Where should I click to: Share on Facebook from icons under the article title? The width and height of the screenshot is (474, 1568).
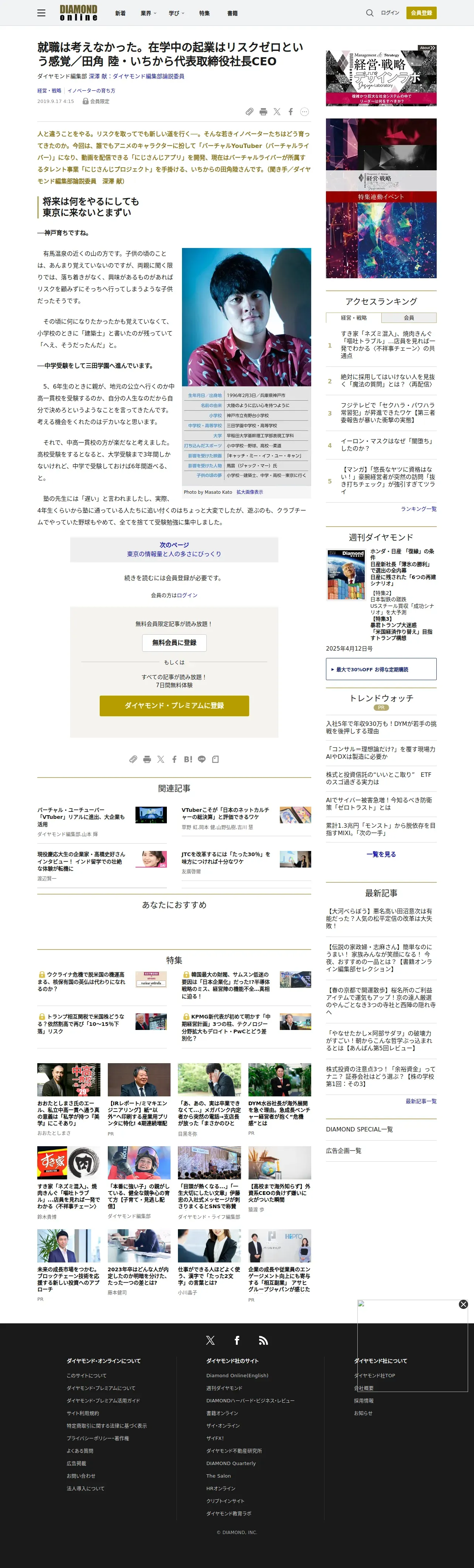pyautogui.click(x=291, y=112)
